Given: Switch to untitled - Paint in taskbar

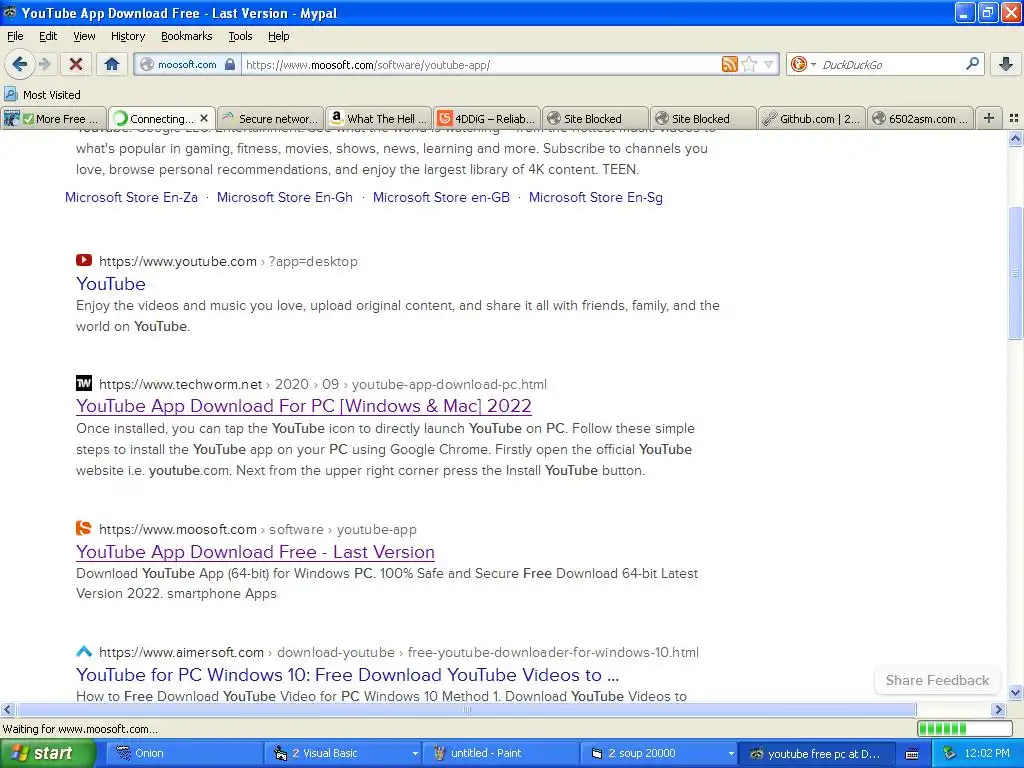Looking at the screenshot, I should [501, 754].
